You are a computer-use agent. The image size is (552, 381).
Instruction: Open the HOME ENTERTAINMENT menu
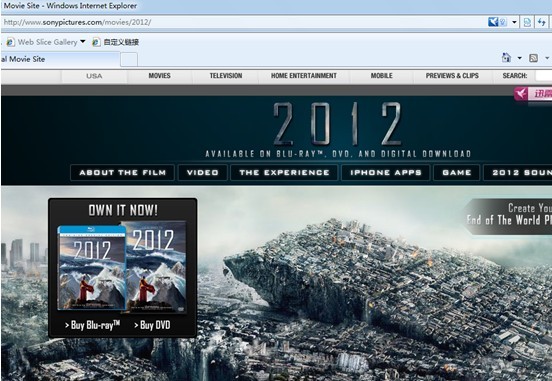pyautogui.click(x=304, y=76)
